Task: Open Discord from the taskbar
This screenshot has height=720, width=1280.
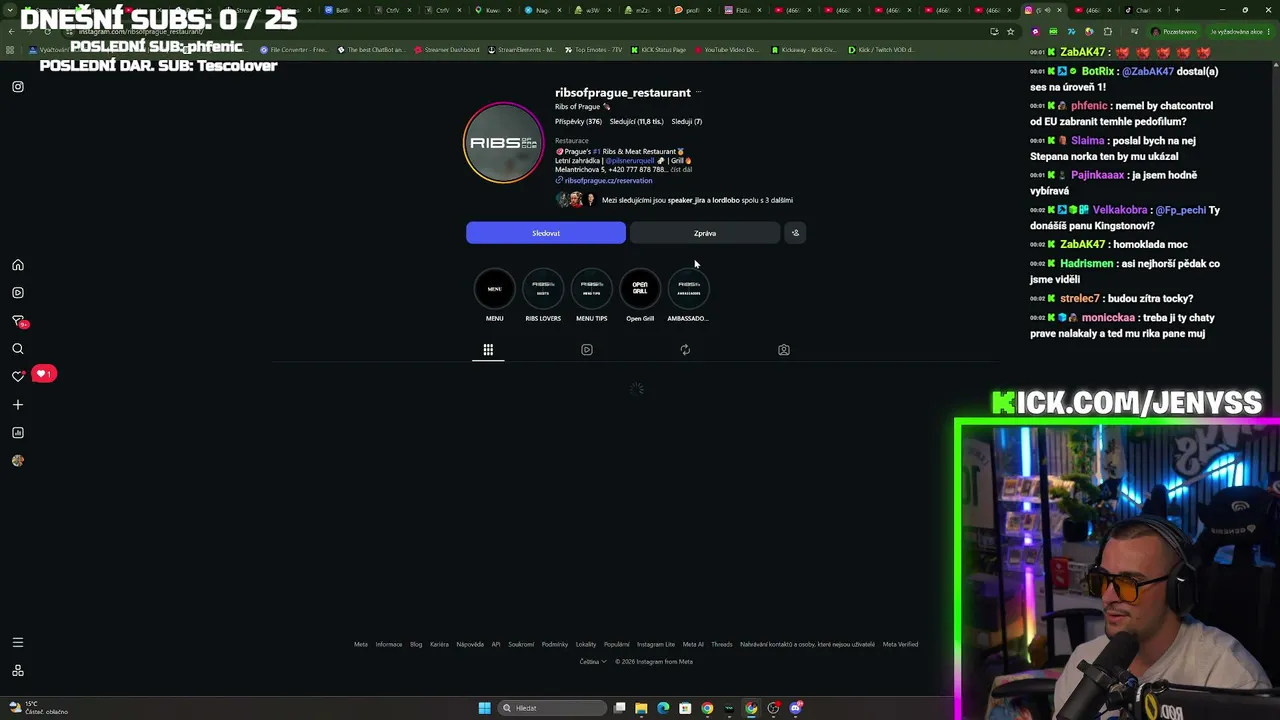Action: (x=796, y=708)
